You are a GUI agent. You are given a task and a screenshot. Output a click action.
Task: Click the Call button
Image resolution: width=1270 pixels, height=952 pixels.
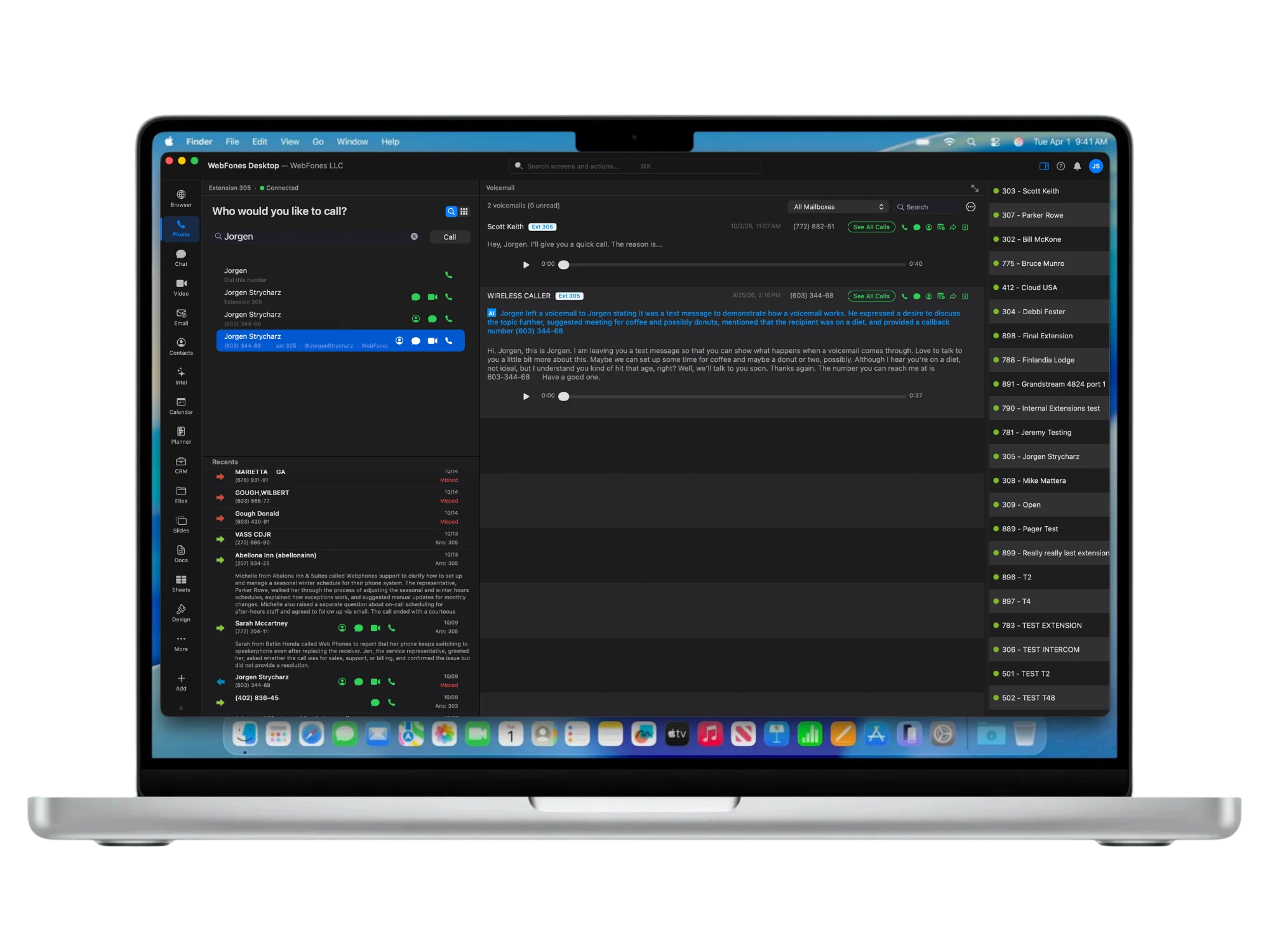click(x=450, y=237)
